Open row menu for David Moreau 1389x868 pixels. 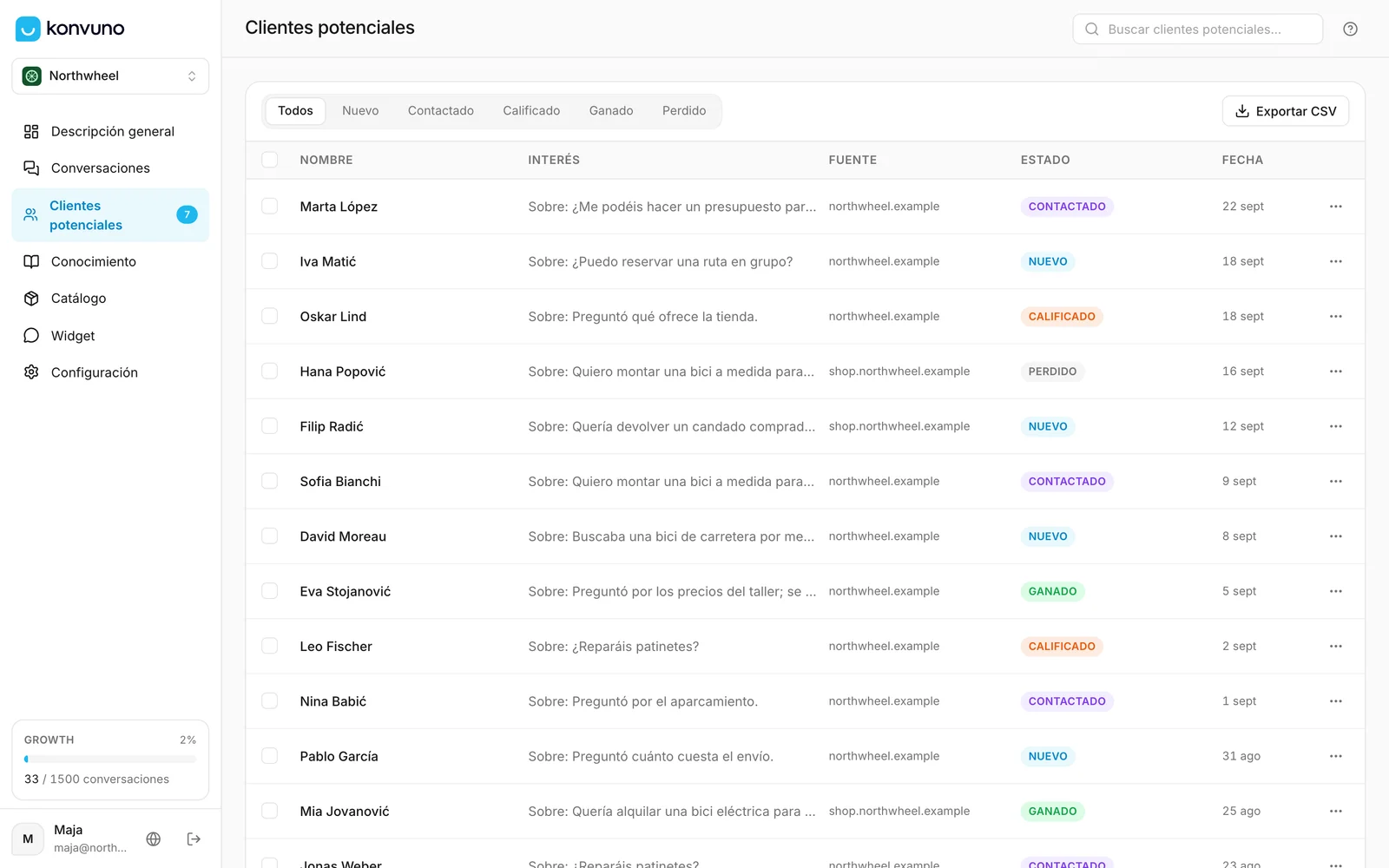[1335, 536]
